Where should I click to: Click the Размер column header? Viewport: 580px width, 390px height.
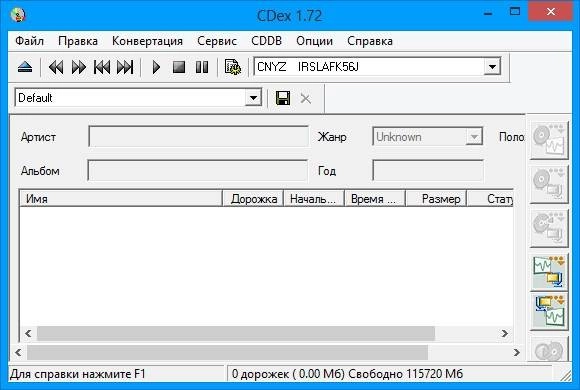tap(436, 199)
